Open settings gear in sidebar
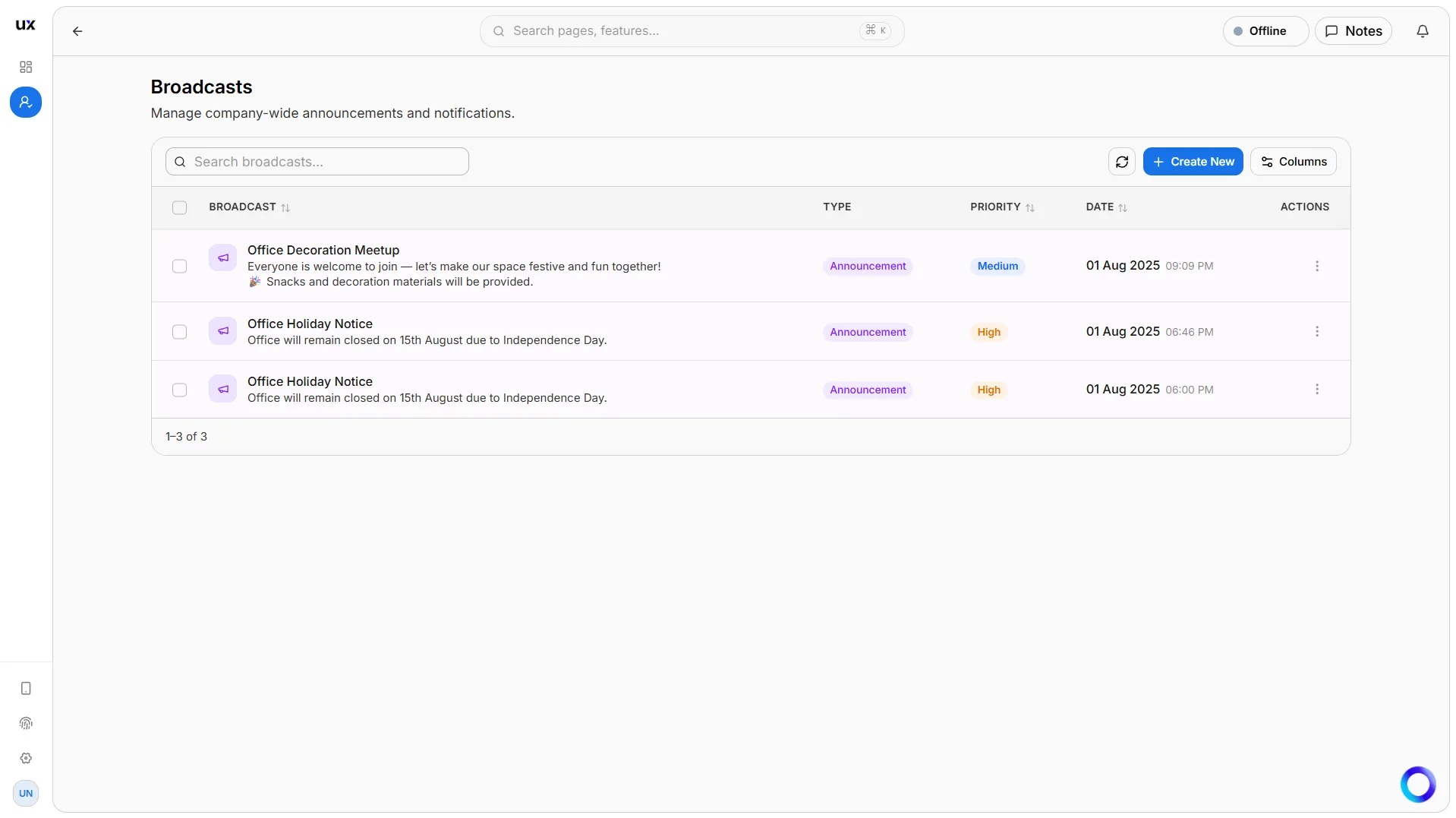 pos(26,758)
